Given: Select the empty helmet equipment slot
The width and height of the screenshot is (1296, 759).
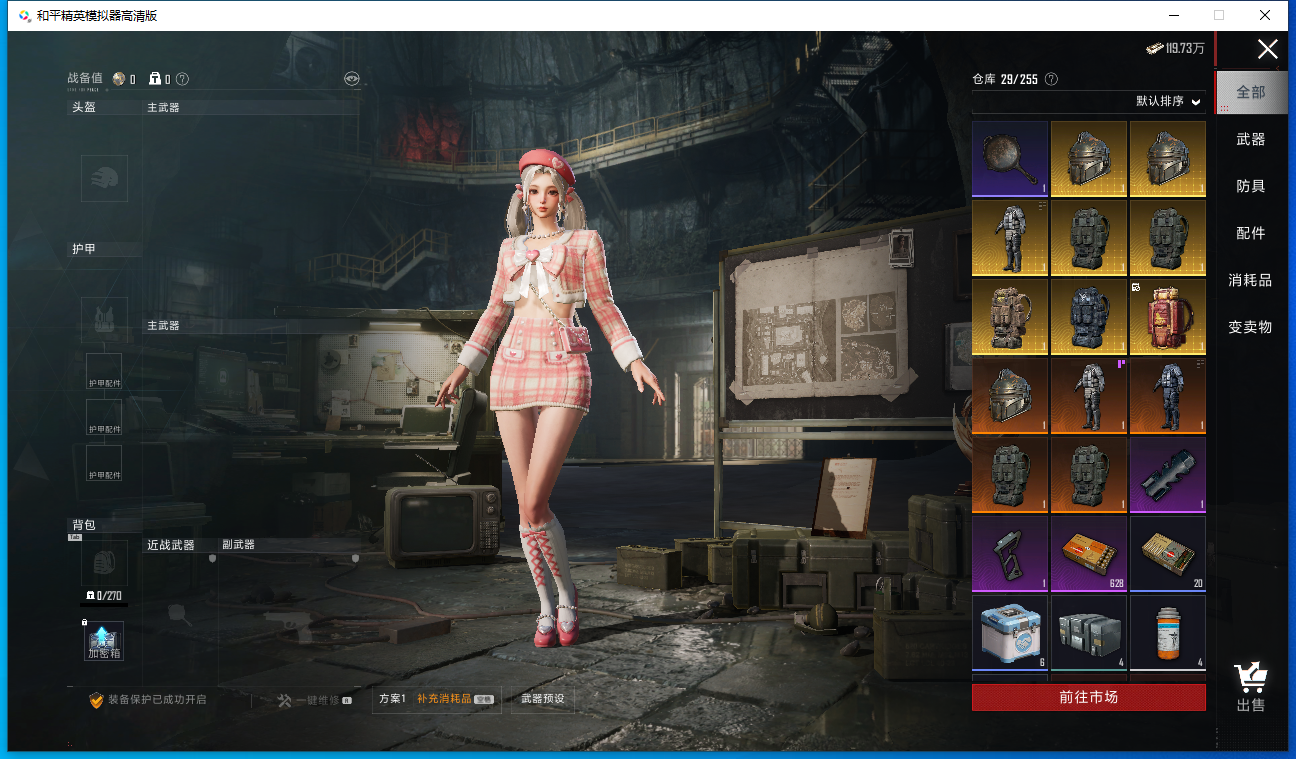Looking at the screenshot, I should pyautogui.click(x=104, y=178).
